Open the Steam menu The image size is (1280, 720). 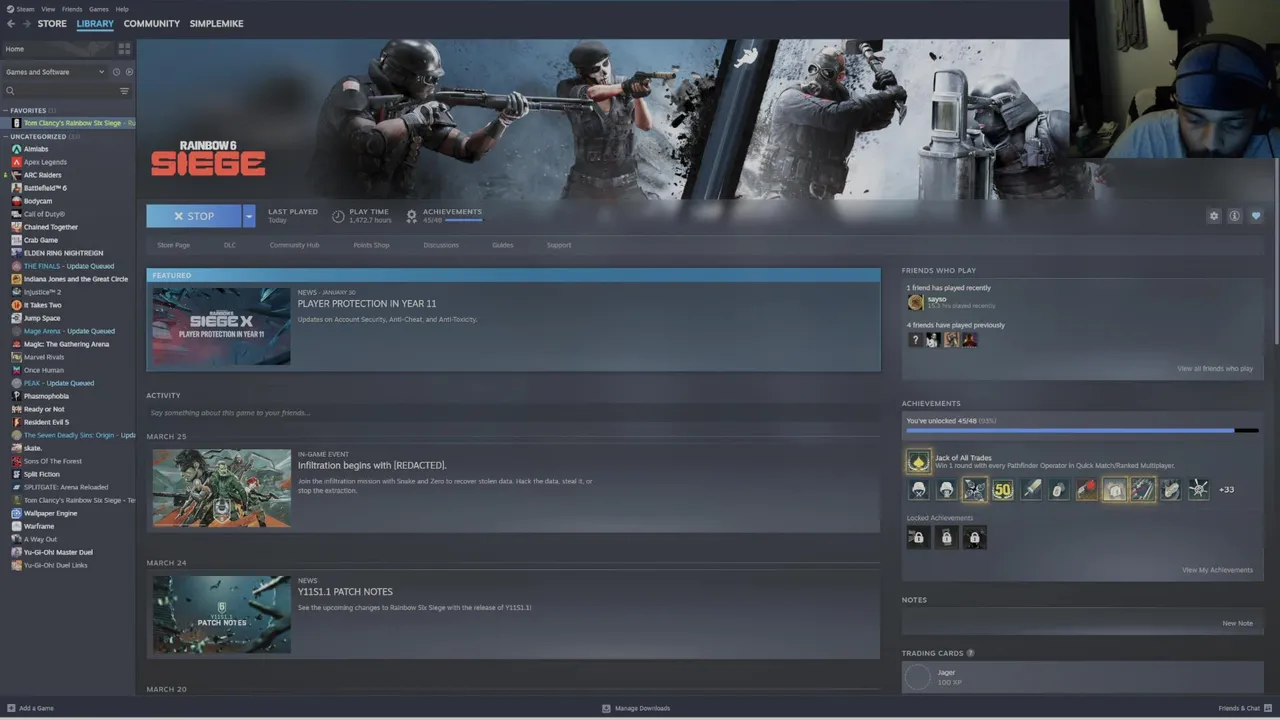click(19, 9)
